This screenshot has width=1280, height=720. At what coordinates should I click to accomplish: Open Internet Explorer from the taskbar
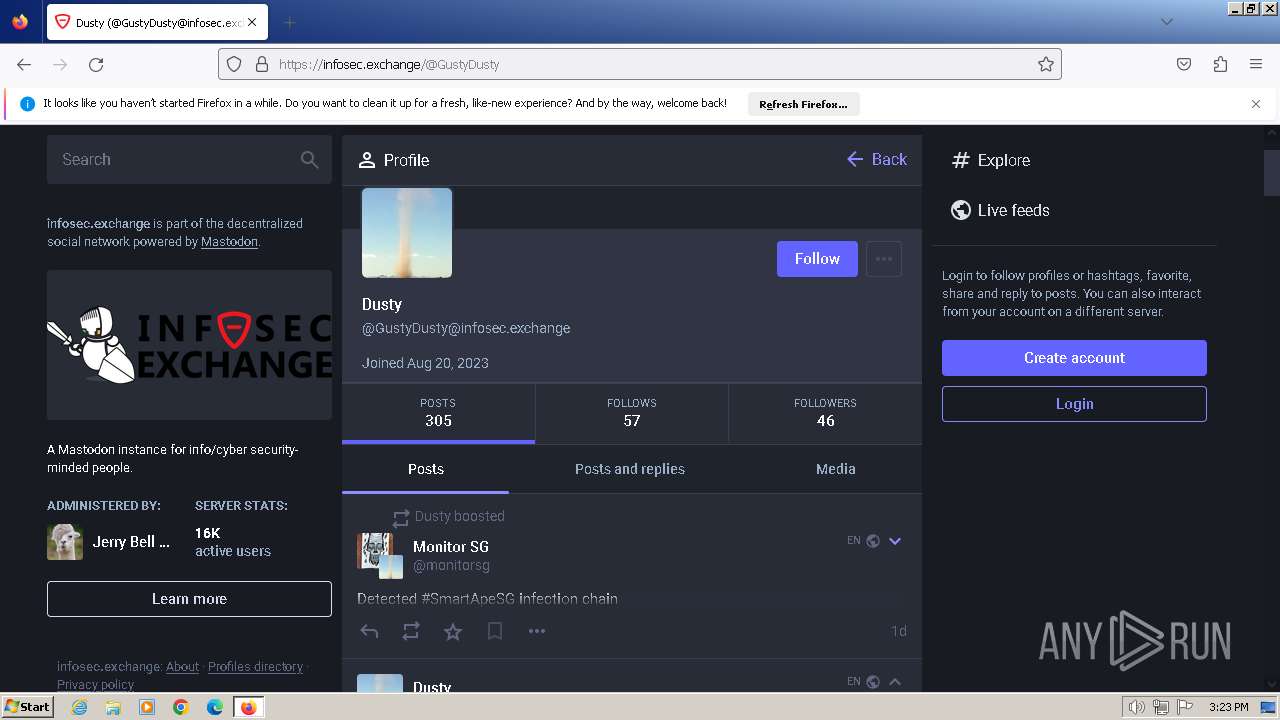pyautogui.click(x=80, y=707)
